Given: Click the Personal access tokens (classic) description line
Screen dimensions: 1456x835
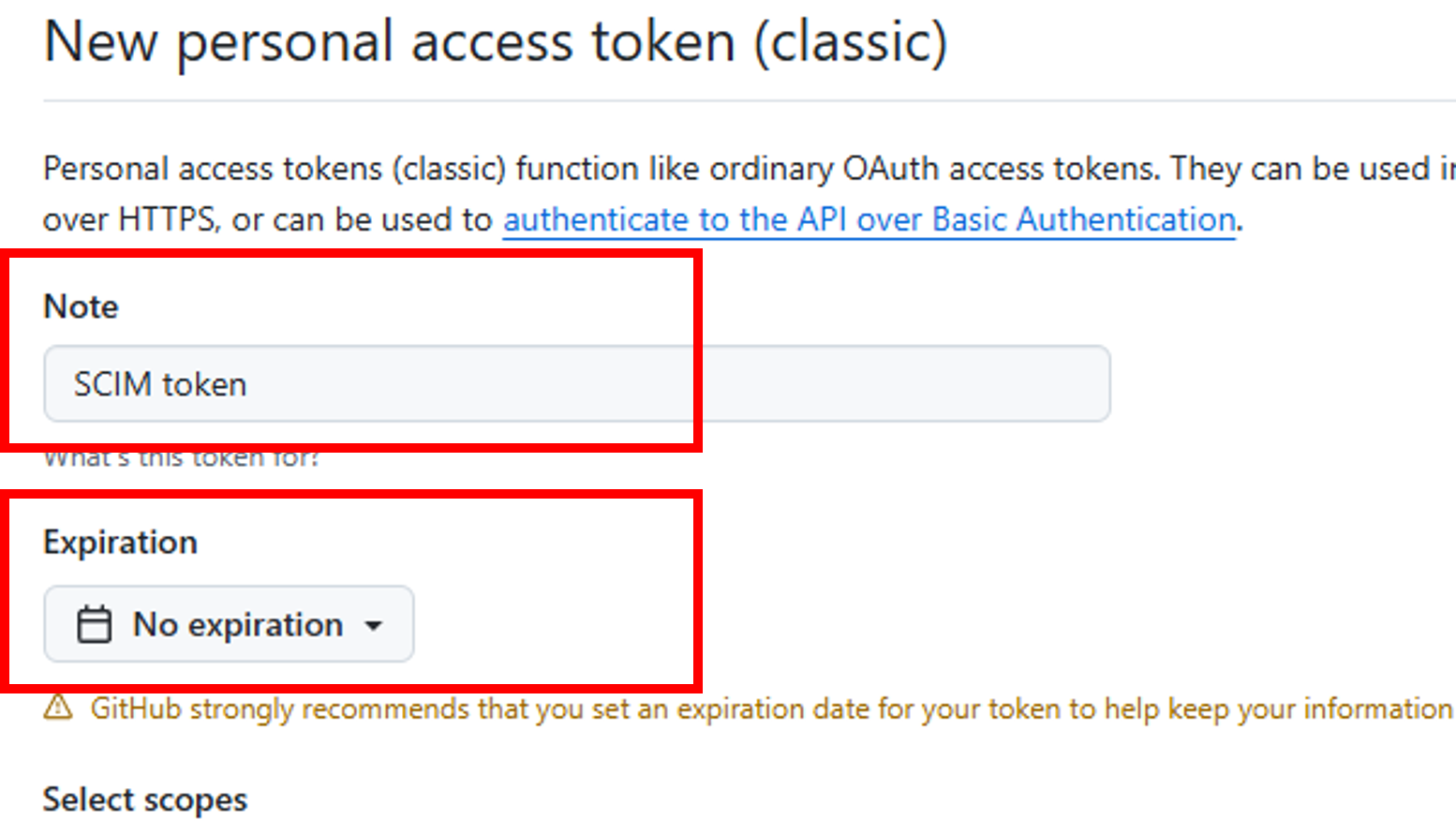Looking at the screenshot, I should tap(750, 169).
